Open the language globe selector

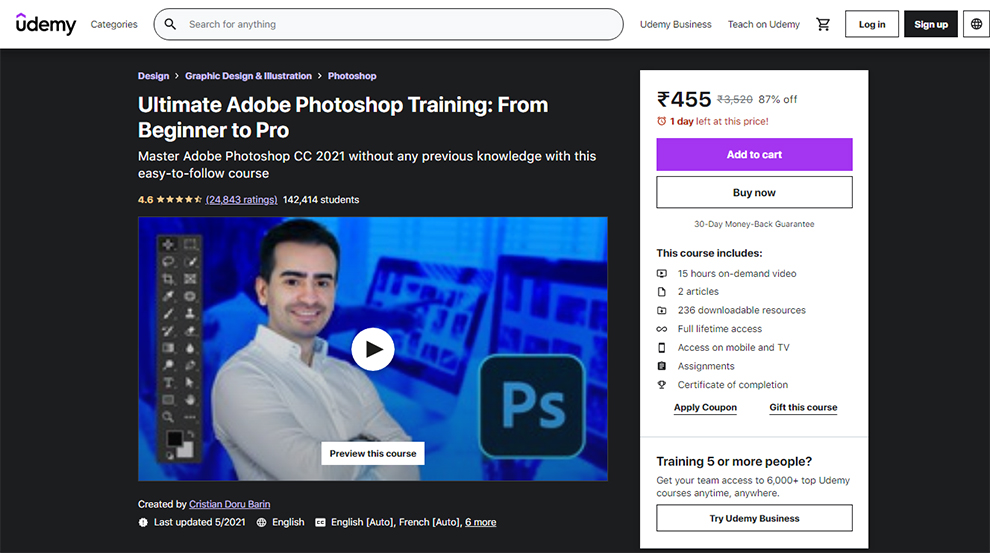pyautogui.click(x=976, y=24)
